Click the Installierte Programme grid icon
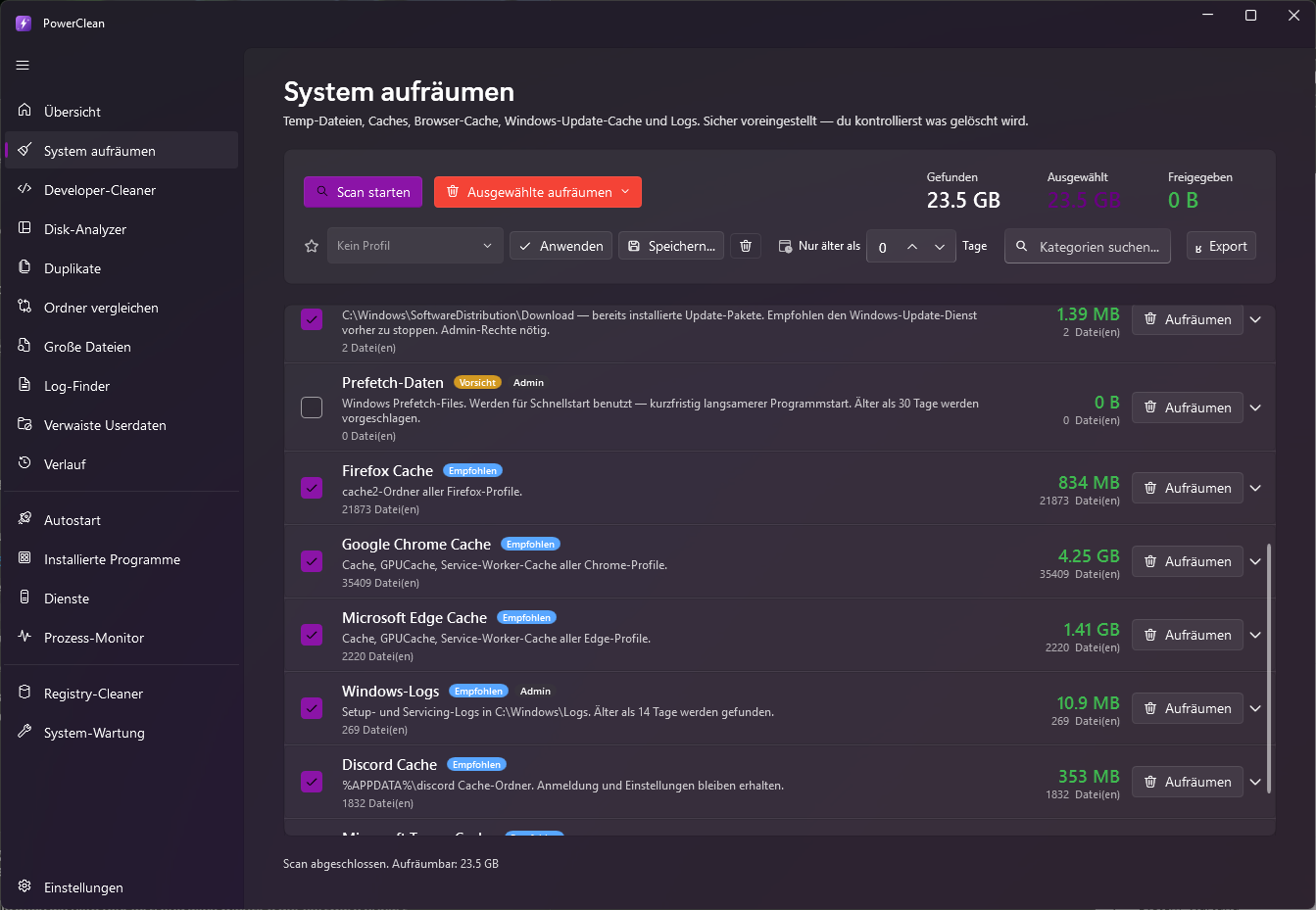Screen dimensions: 1316x910 24,558
